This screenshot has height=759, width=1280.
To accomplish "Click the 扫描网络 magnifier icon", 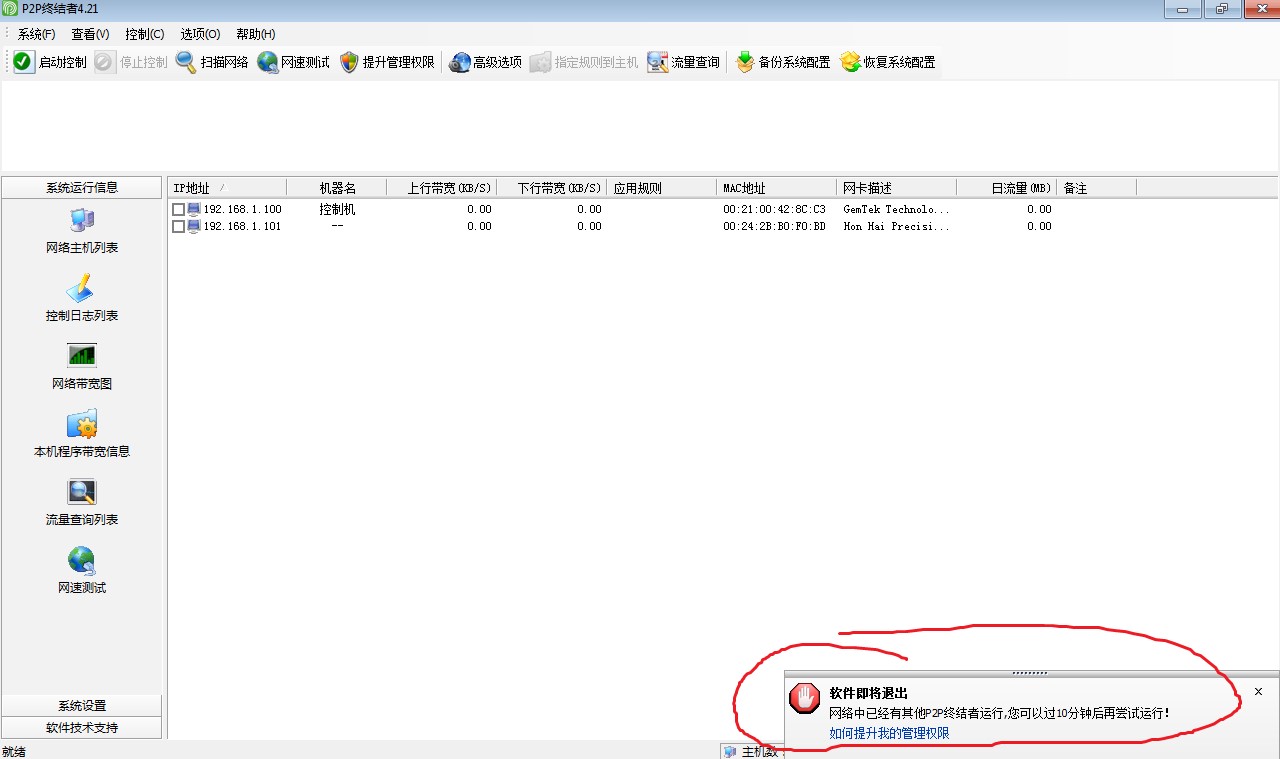I will click(x=186, y=62).
